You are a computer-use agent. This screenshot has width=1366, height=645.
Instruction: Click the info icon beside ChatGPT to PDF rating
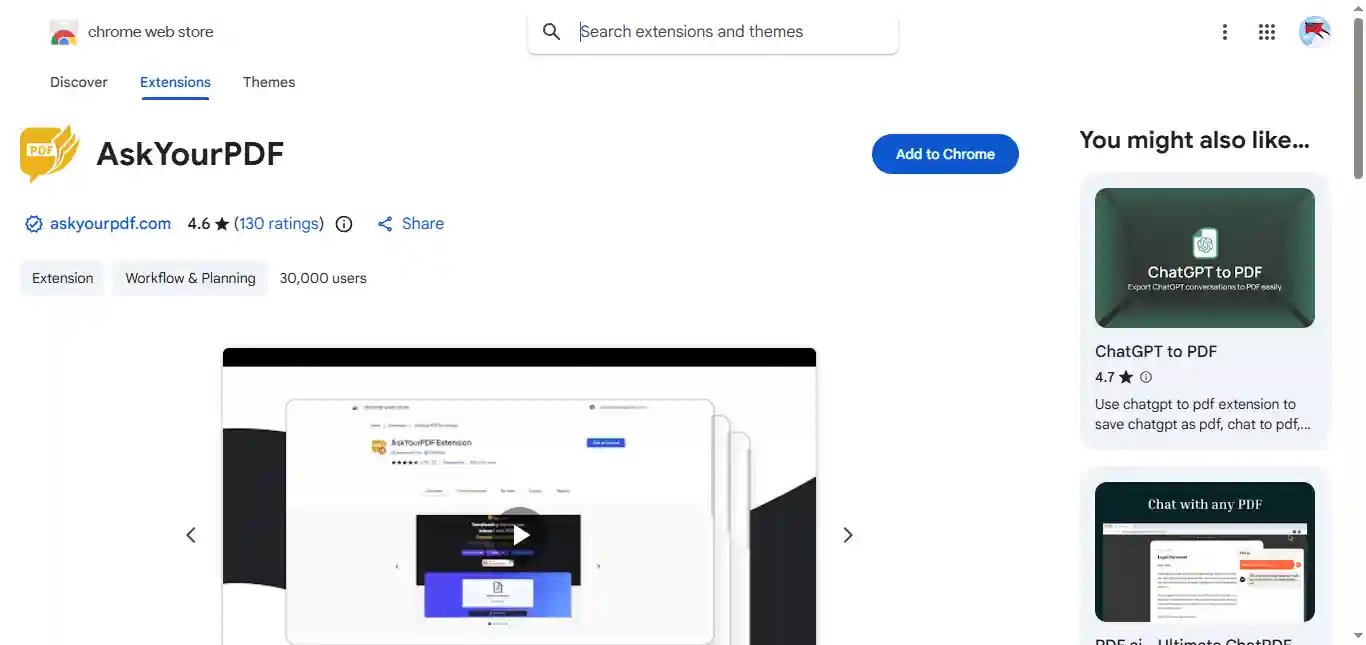pyautogui.click(x=1146, y=377)
